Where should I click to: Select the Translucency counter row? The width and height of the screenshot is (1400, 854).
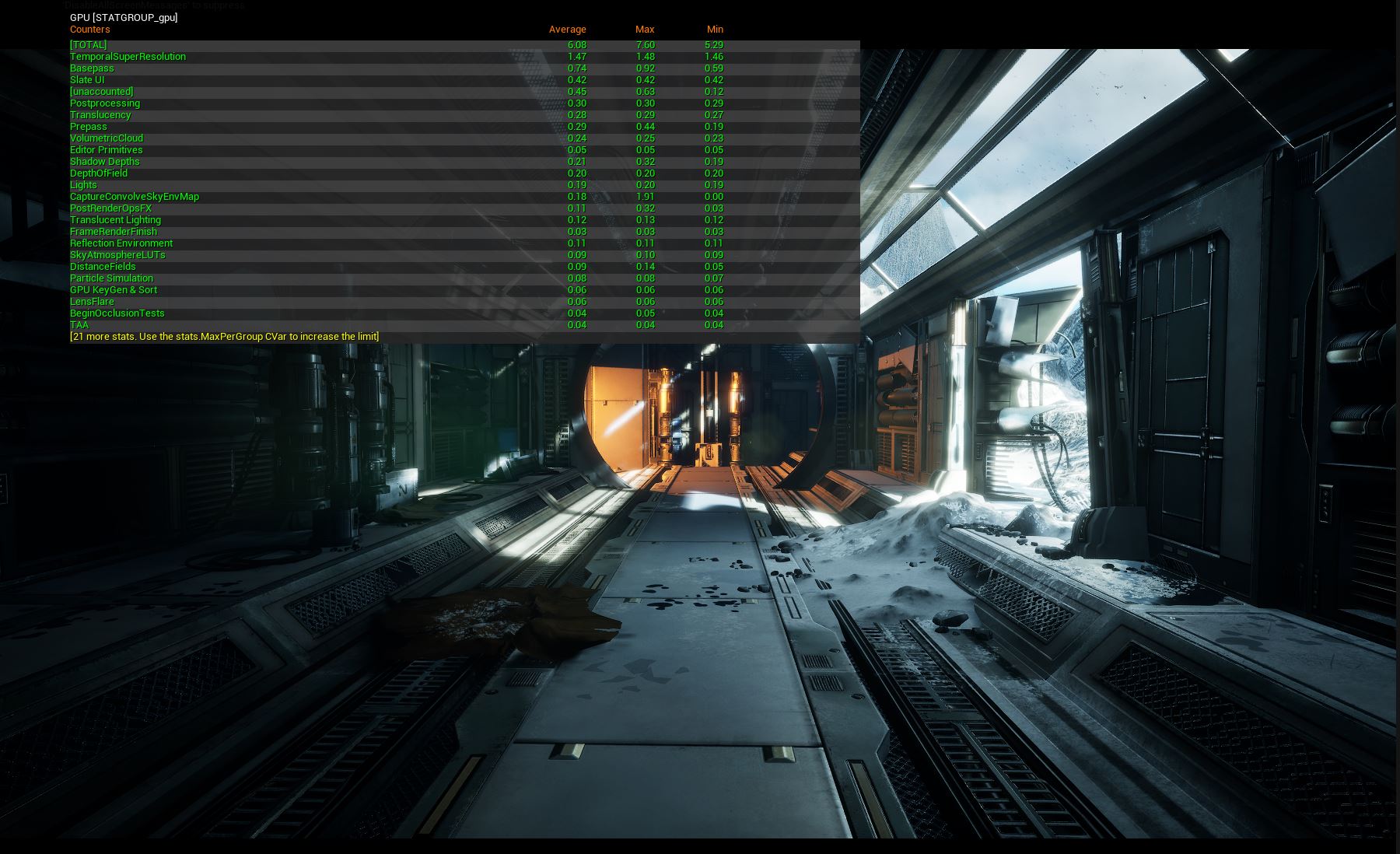(x=100, y=115)
